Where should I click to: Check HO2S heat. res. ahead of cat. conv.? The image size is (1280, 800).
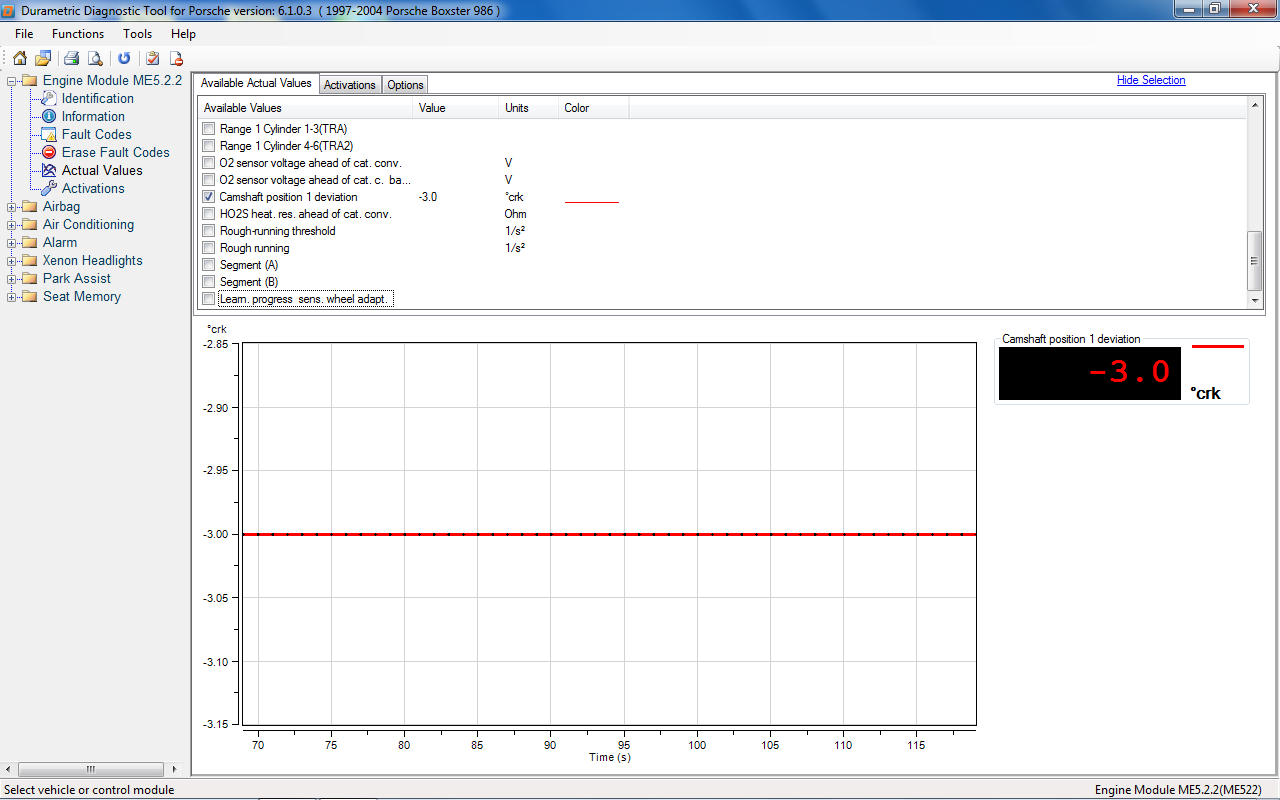coord(208,214)
